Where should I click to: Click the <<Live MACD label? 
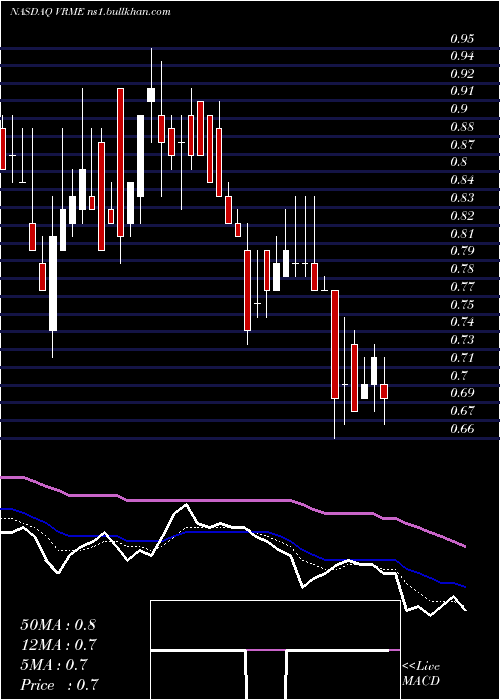pyautogui.click(x=421, y=674)
